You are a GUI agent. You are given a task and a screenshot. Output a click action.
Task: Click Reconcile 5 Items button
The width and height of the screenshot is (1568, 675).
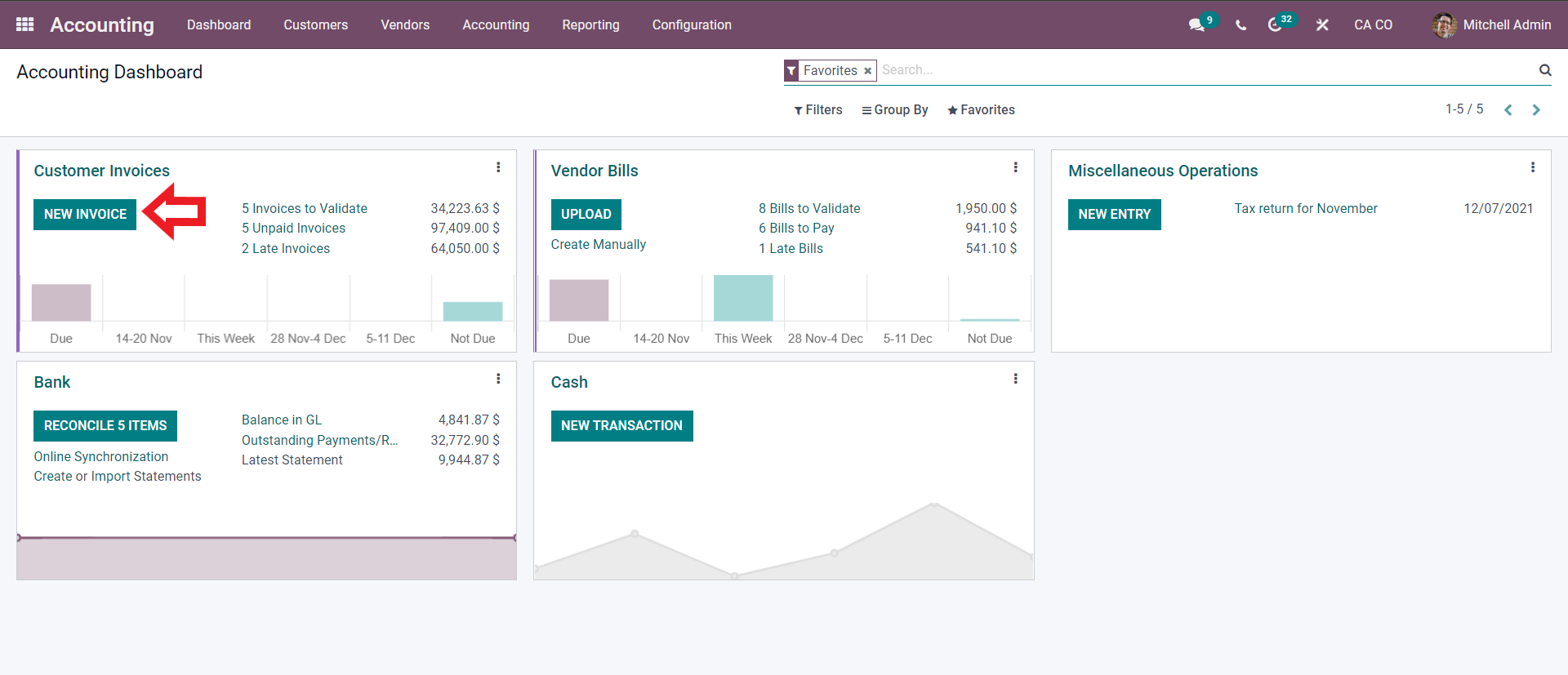click(x=105, y=425)
